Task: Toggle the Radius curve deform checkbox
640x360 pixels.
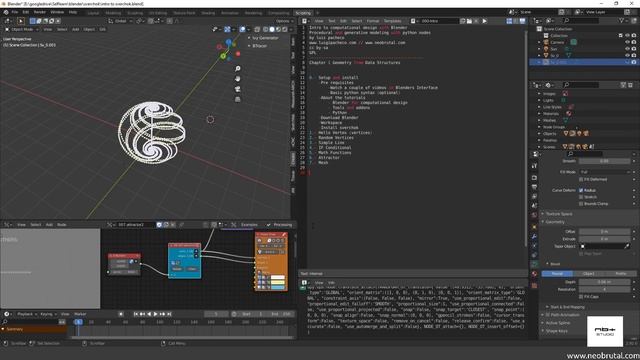Action: click(x=581, y=190)
